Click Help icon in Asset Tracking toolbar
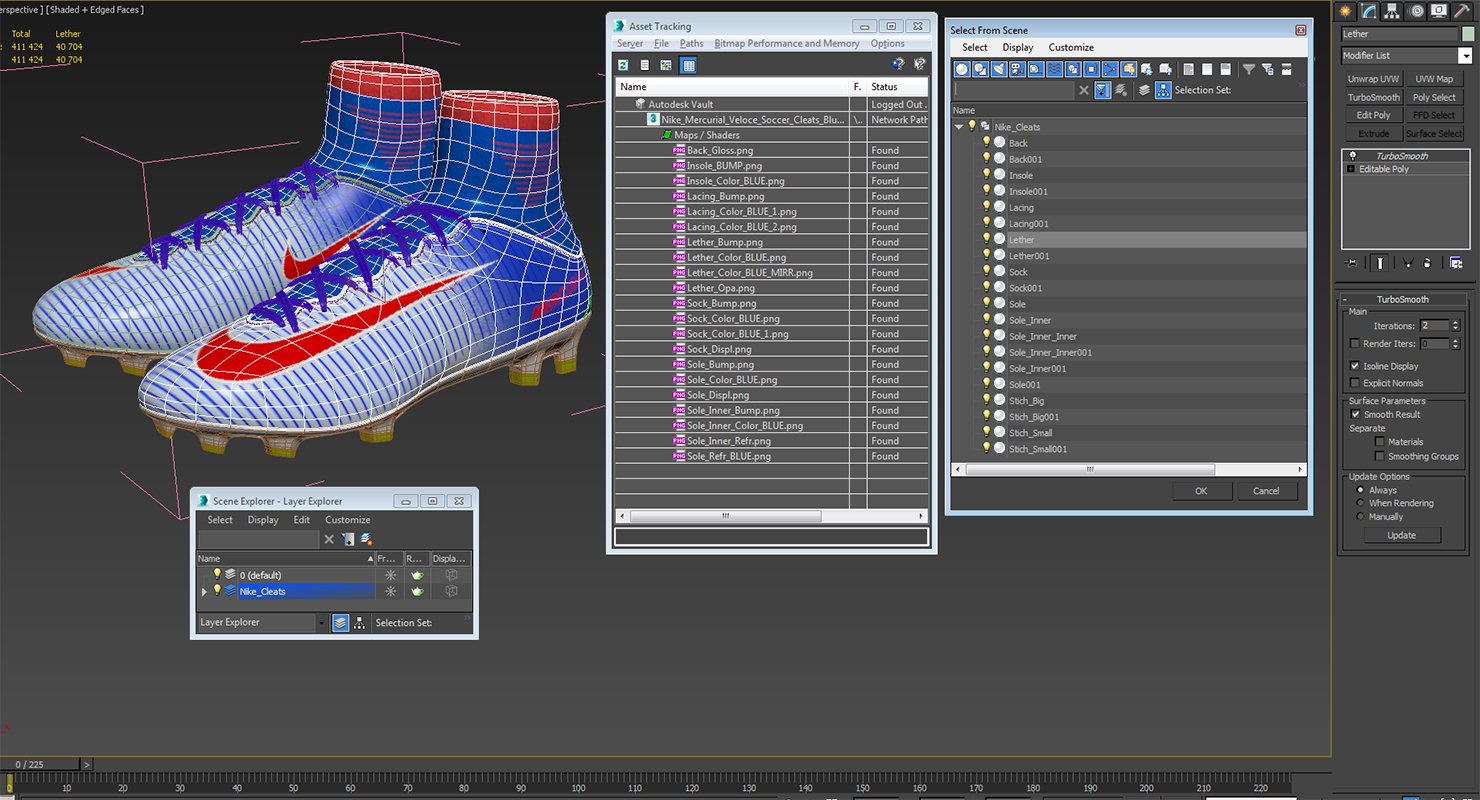 point(898,65)
